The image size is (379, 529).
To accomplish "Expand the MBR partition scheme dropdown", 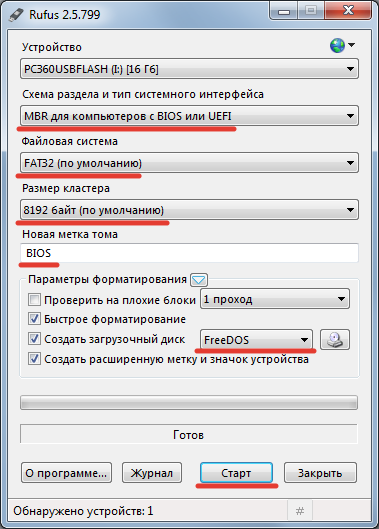I will click(x=189, y=116).
